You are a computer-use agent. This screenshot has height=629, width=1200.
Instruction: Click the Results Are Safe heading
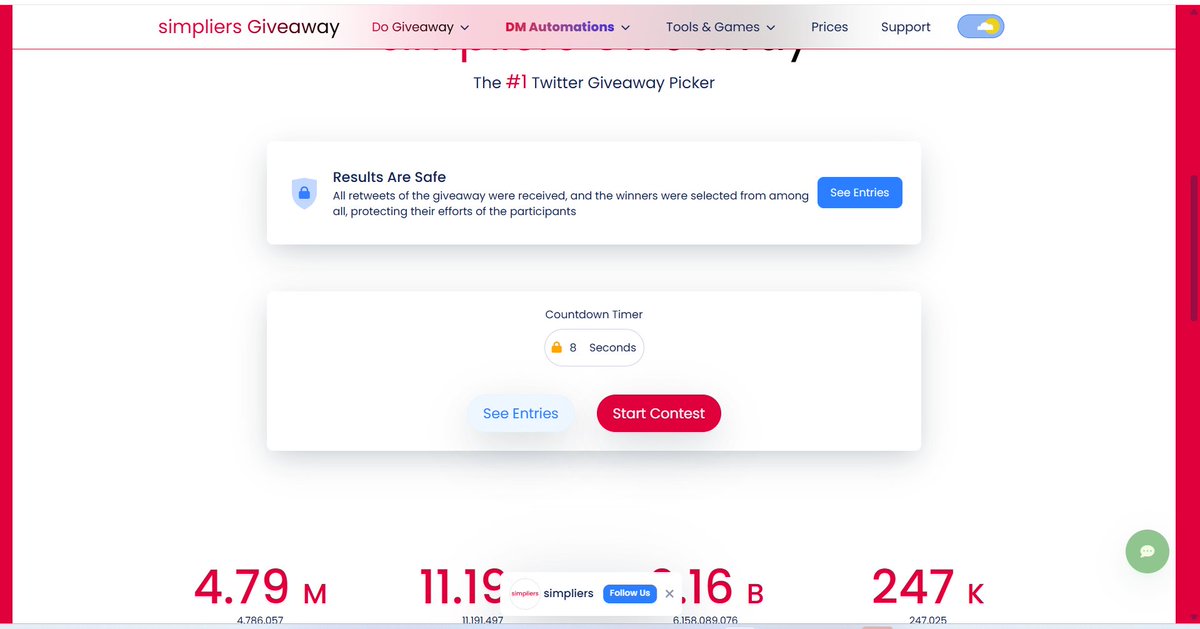coord(389,177)
